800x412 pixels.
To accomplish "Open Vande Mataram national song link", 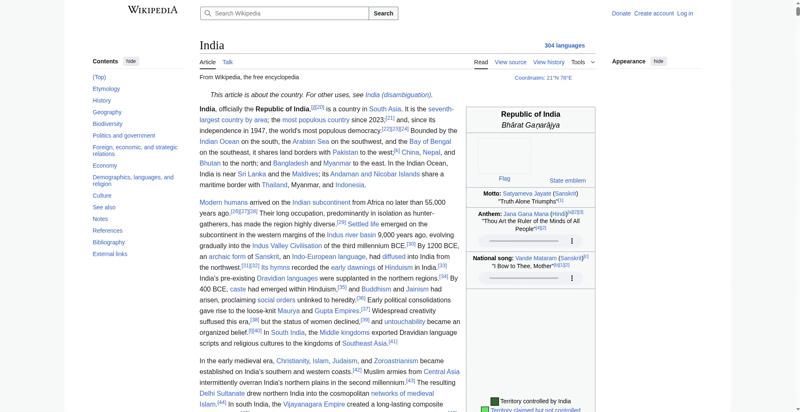I will (x=536, y=259).
